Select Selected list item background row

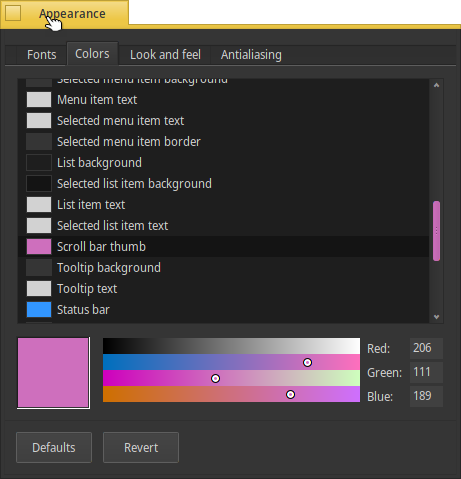(223, 184)
